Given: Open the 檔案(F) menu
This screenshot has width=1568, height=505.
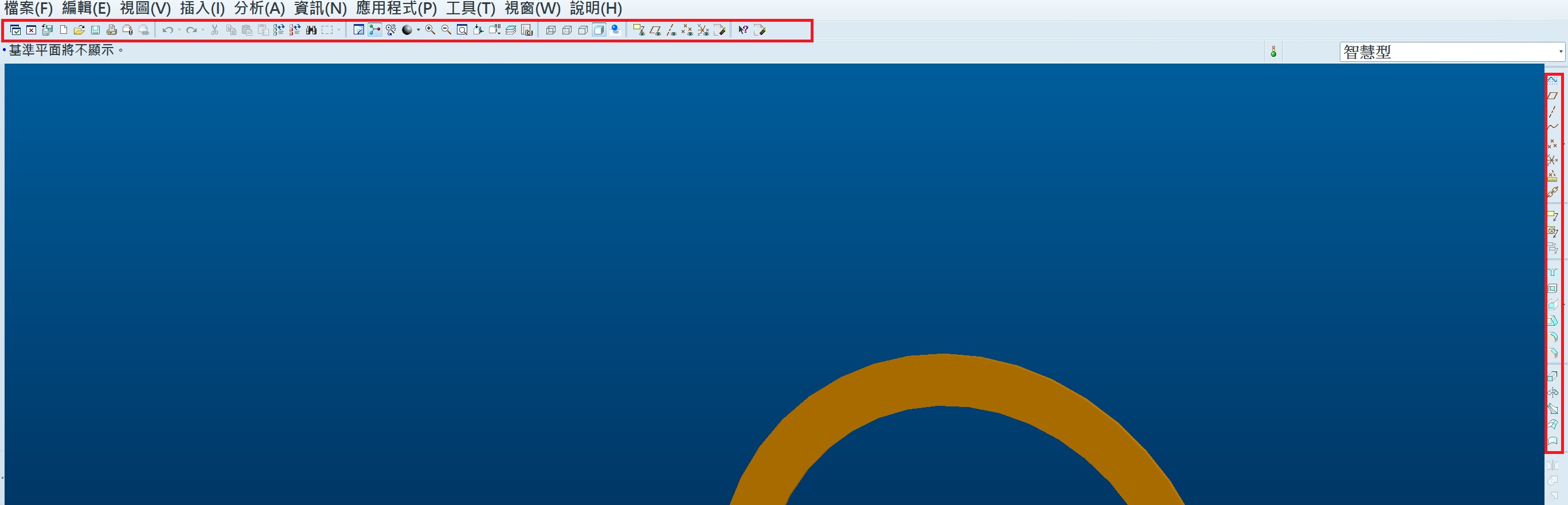Looking at the screenshot, I should (x=28, y=9).
